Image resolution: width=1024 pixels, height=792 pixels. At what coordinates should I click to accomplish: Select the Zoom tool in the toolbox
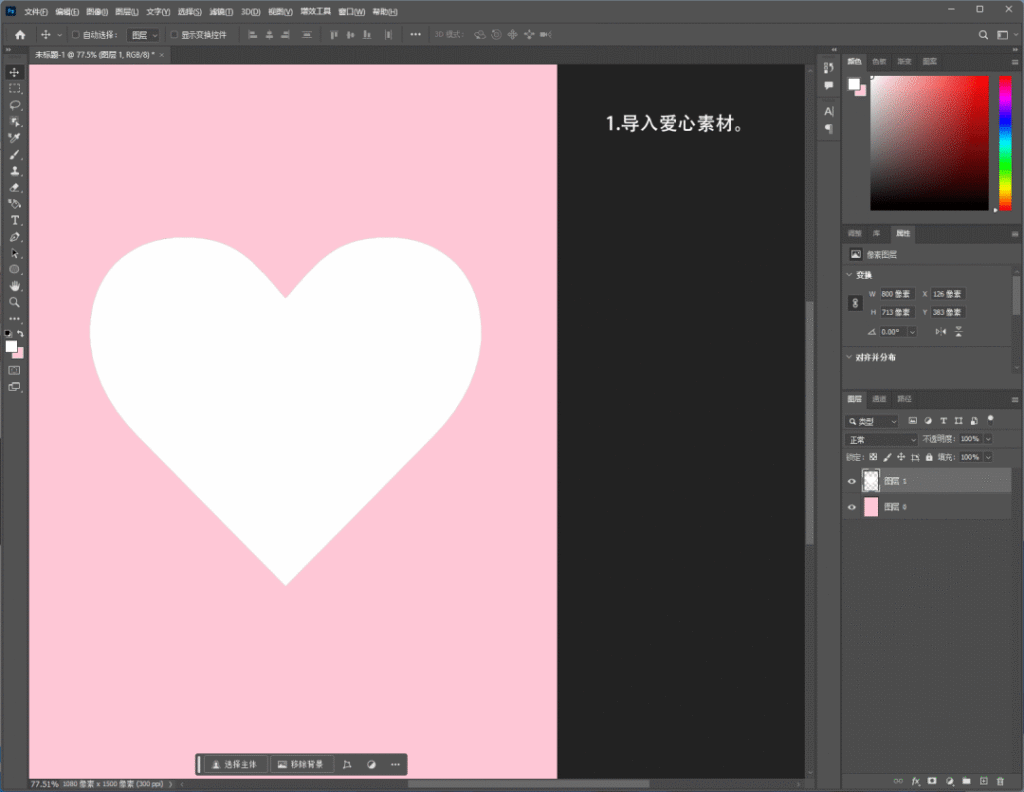pyautogui.click(x=14, y=302)
